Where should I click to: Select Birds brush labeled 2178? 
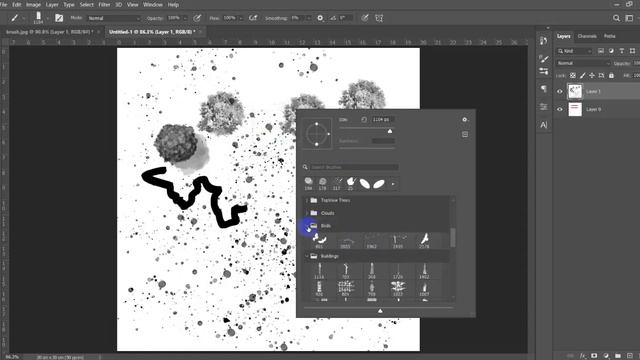click(x=424, y=241)
